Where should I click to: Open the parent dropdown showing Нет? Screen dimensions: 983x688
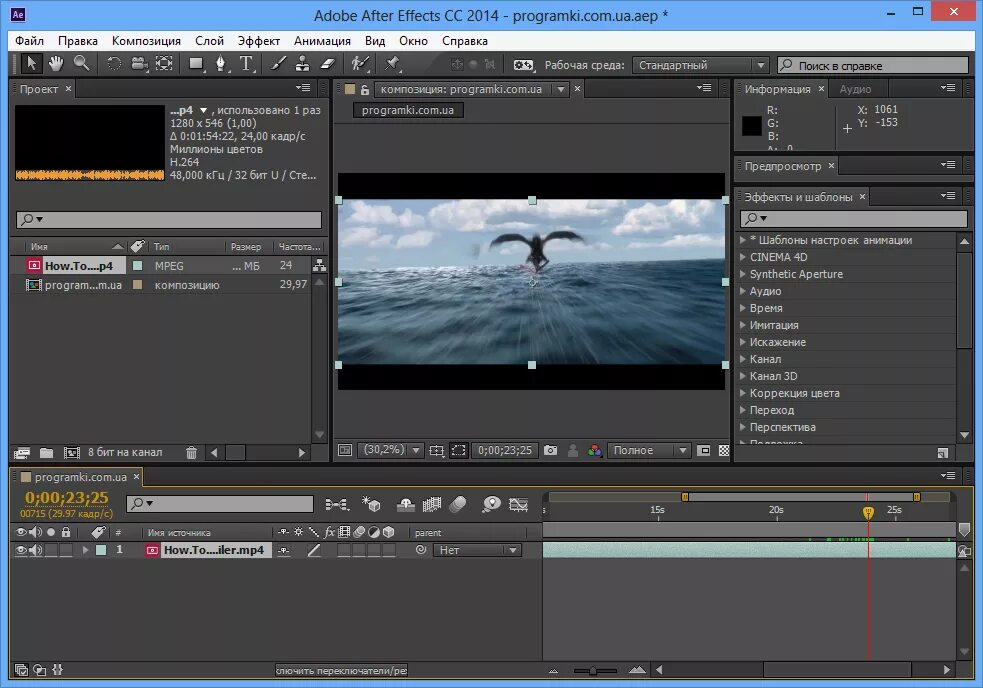tap(476, 550)
